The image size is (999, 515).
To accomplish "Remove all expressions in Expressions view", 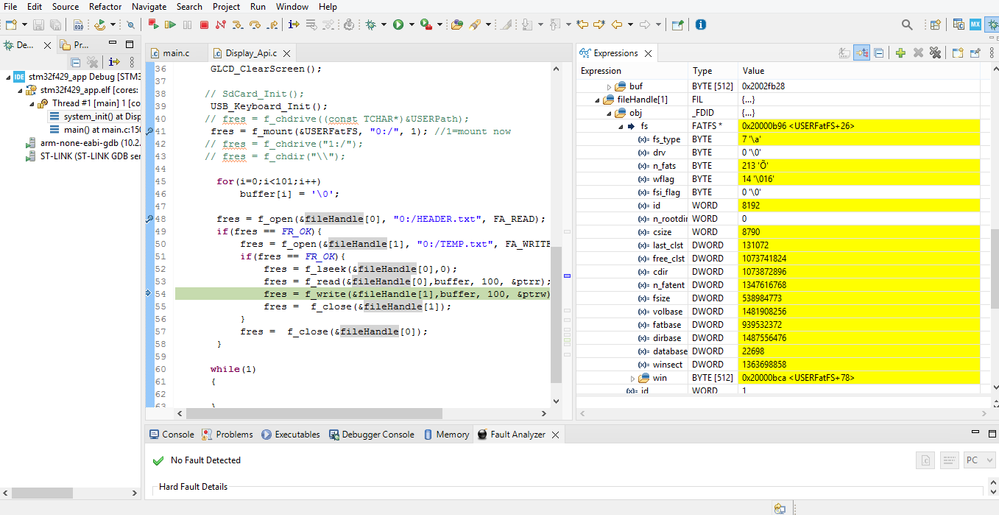I will [x=934, y=53].
